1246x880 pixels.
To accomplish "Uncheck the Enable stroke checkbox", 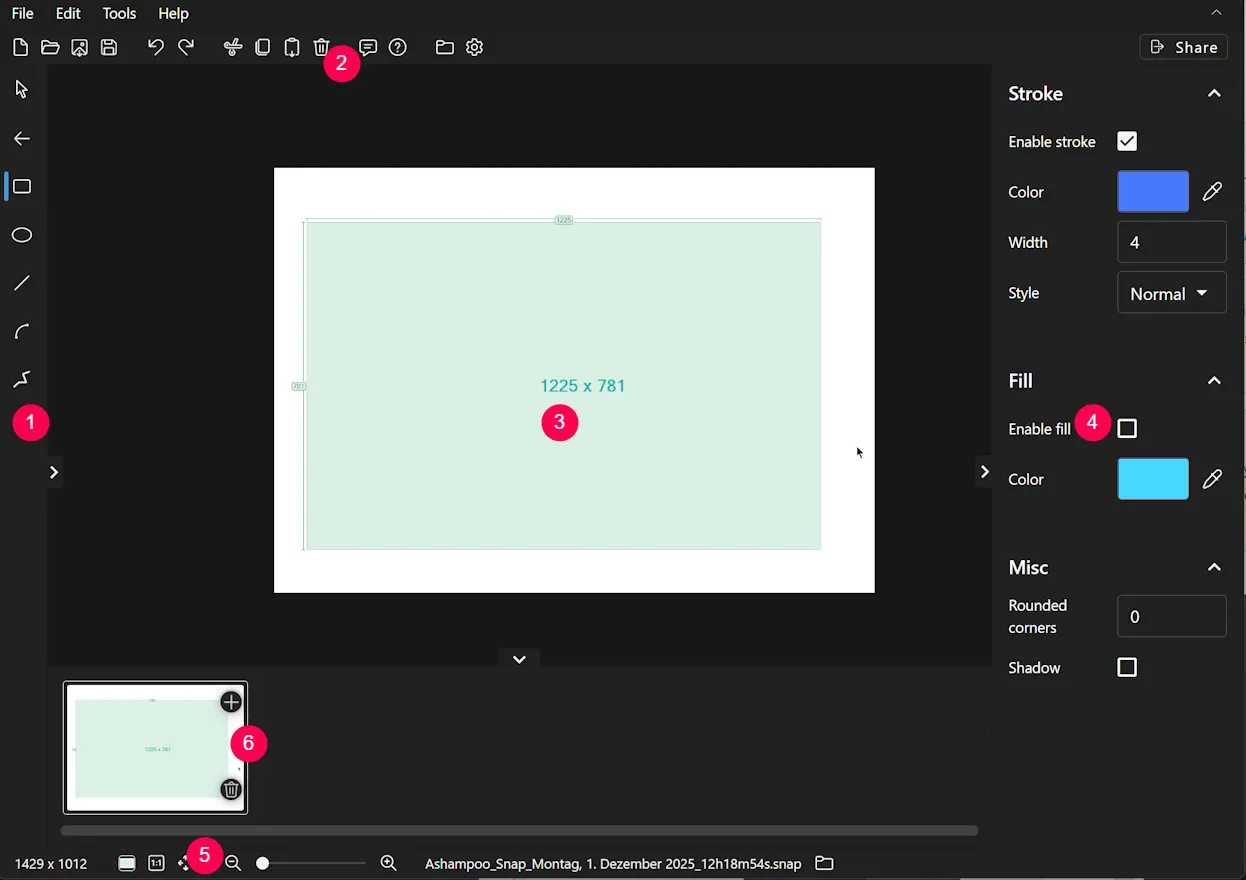I will [1127, 141].
